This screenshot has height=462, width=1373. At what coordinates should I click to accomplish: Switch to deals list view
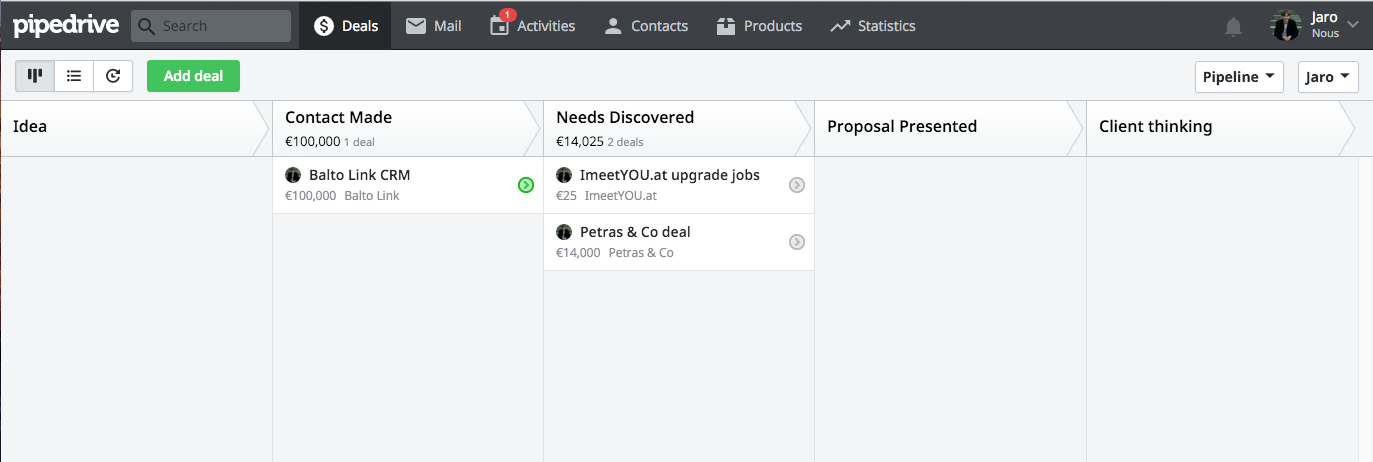tap(74, 76)
